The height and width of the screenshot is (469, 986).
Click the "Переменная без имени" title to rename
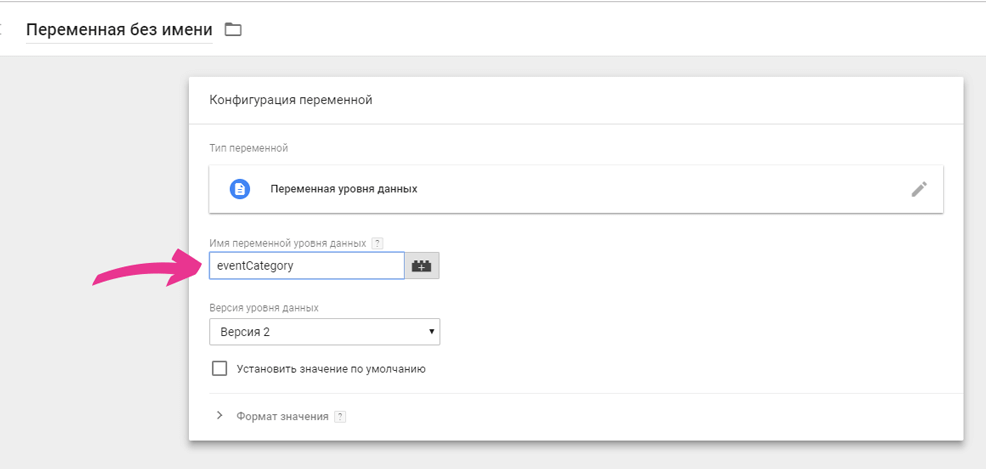[x=118, y=29]
